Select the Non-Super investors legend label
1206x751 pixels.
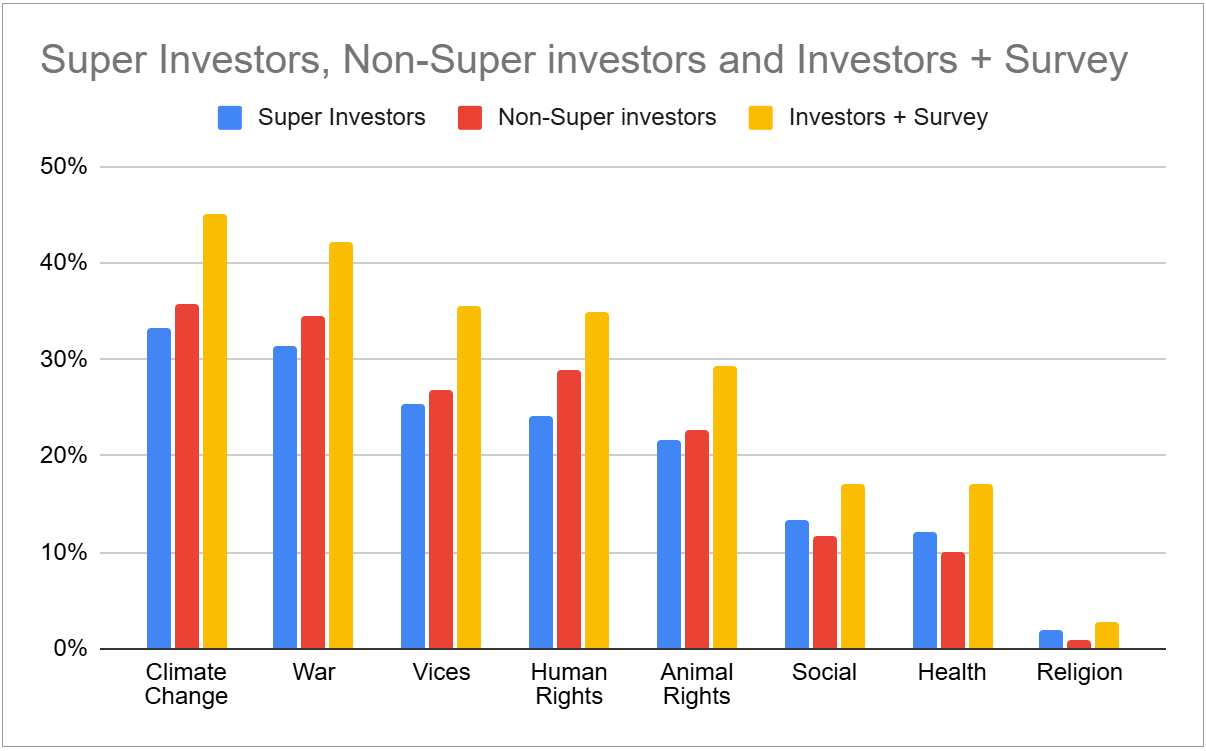point(607,117)
